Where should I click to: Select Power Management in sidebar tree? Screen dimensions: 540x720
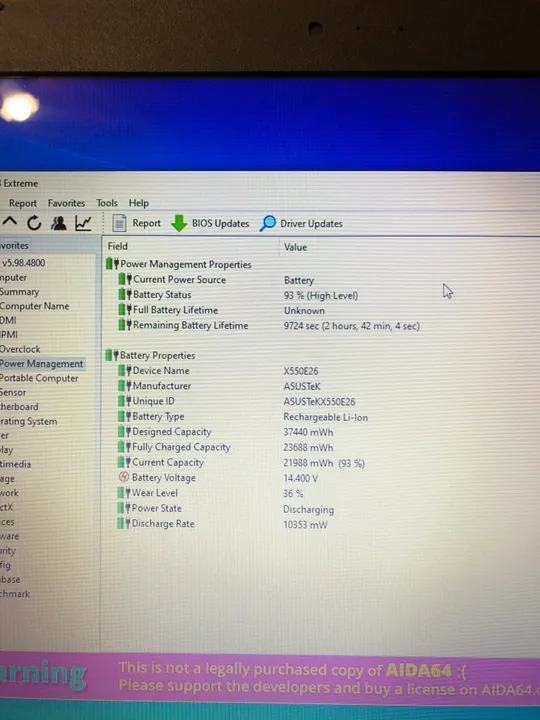(42, 364)
